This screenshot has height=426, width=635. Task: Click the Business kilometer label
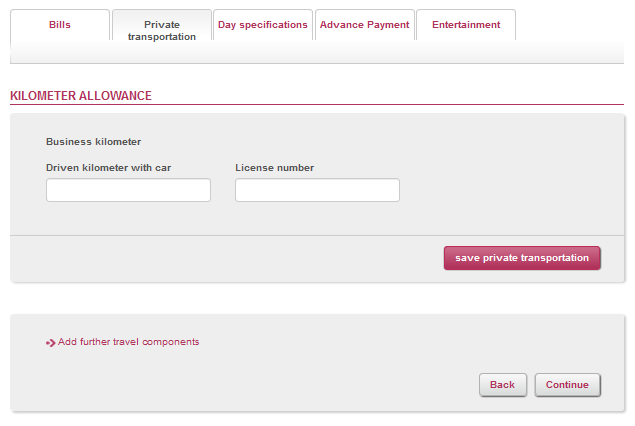(x=94, y=142)
